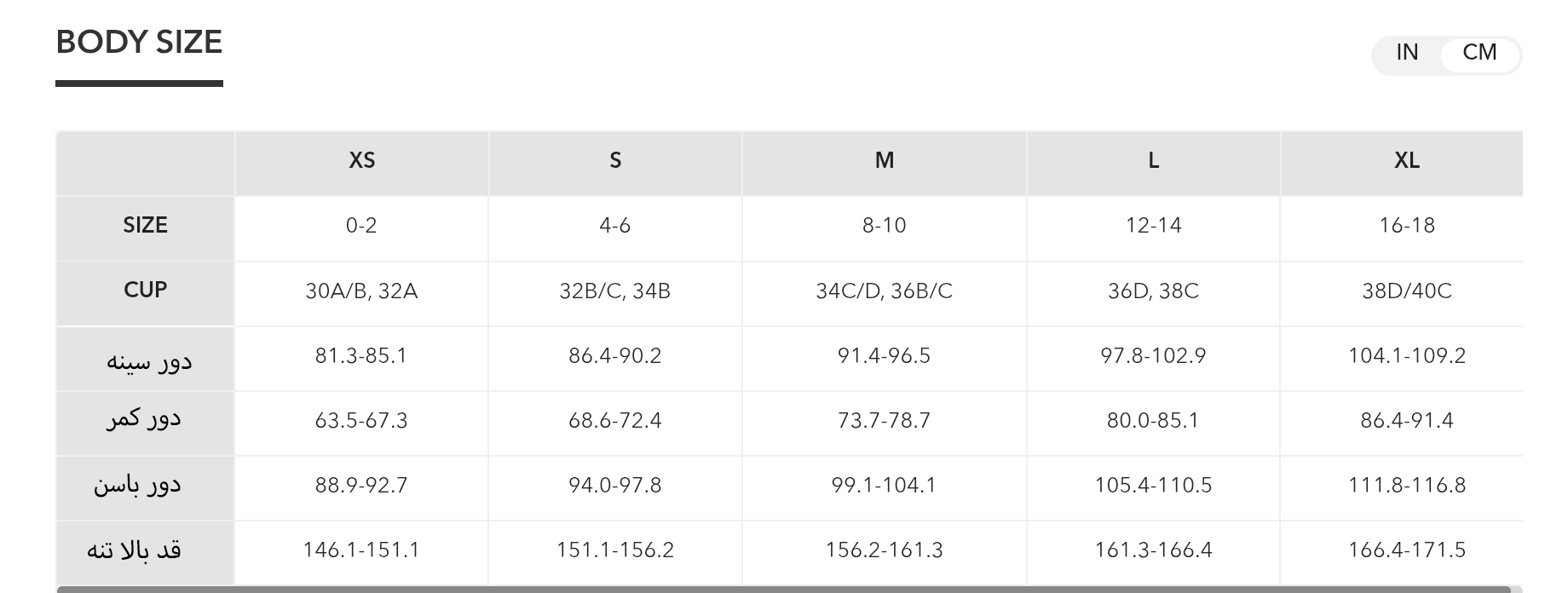
Task: Select the 146.1-151.1 height cell
Action: 361,550
